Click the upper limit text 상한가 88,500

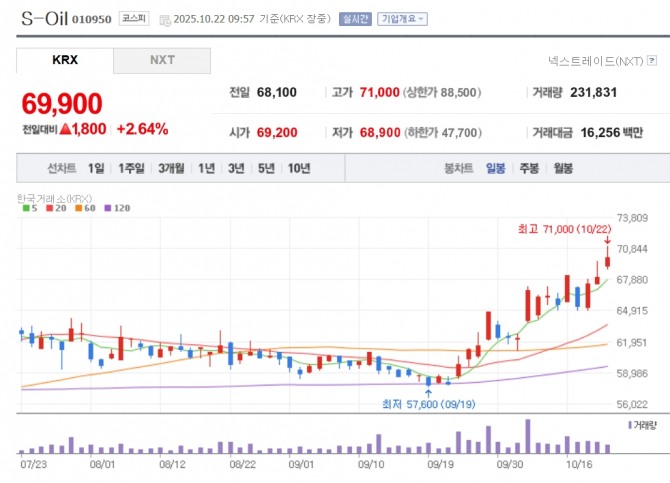(x=442, y=92)
